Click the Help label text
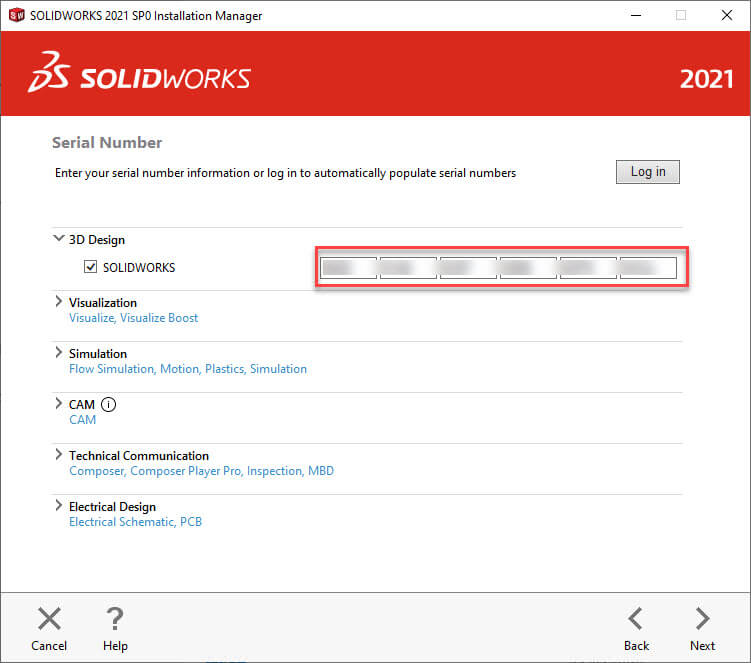Viewport: 751px width, 663px height. tap(115, 646)
